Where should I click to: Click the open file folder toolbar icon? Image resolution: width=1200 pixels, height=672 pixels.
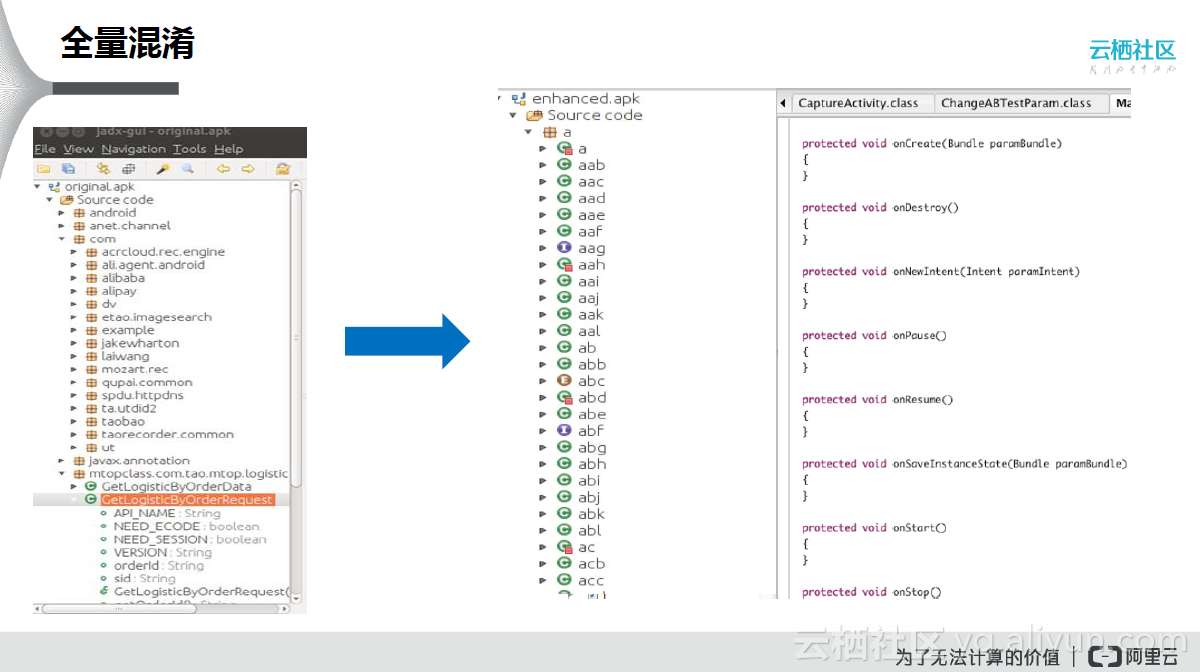point(43,169)
